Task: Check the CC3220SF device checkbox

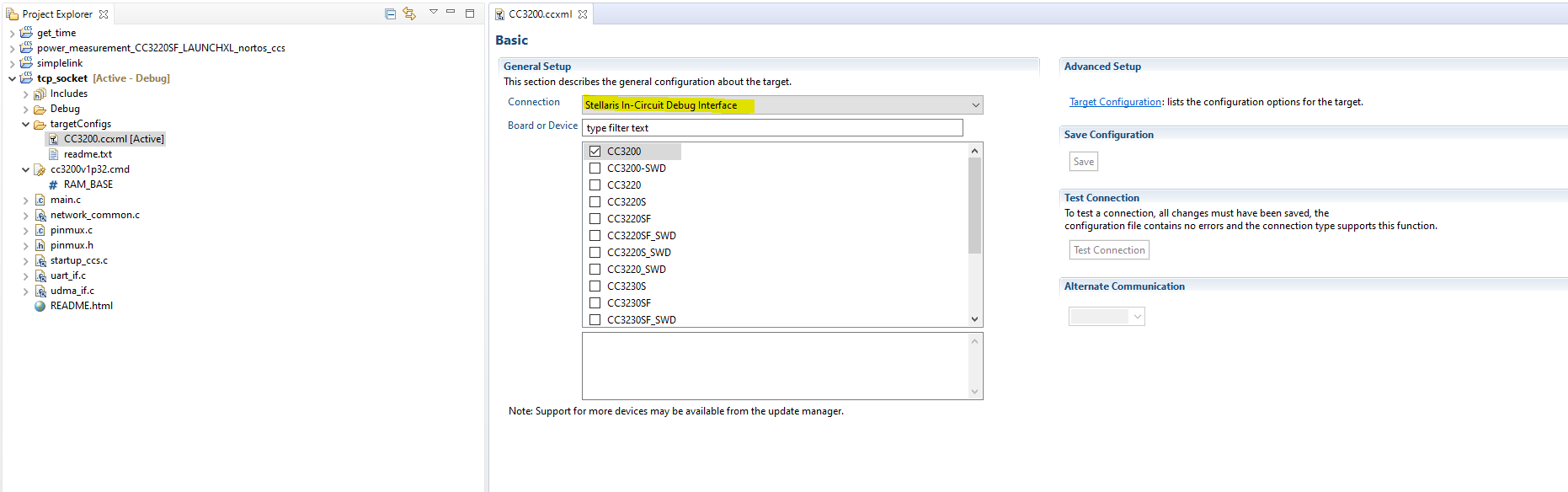Action: pos(595,219)
